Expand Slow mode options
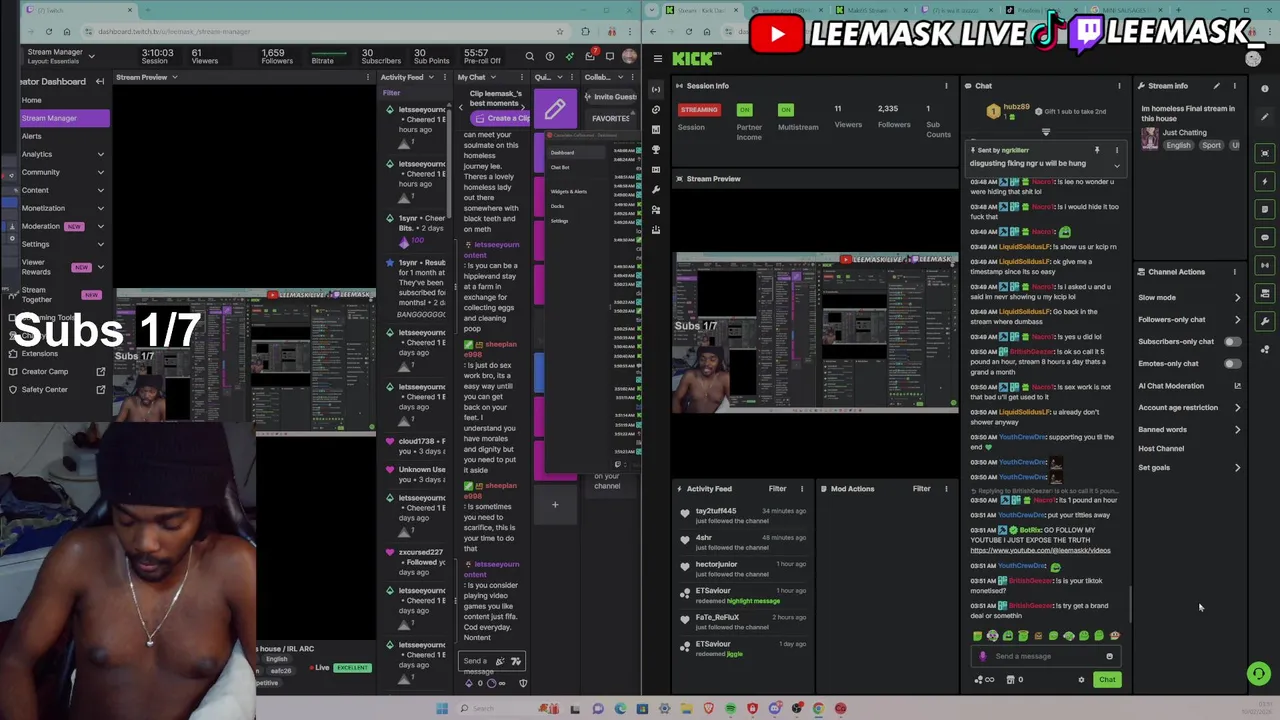Screen dimensions: 1280x720 1237,298
